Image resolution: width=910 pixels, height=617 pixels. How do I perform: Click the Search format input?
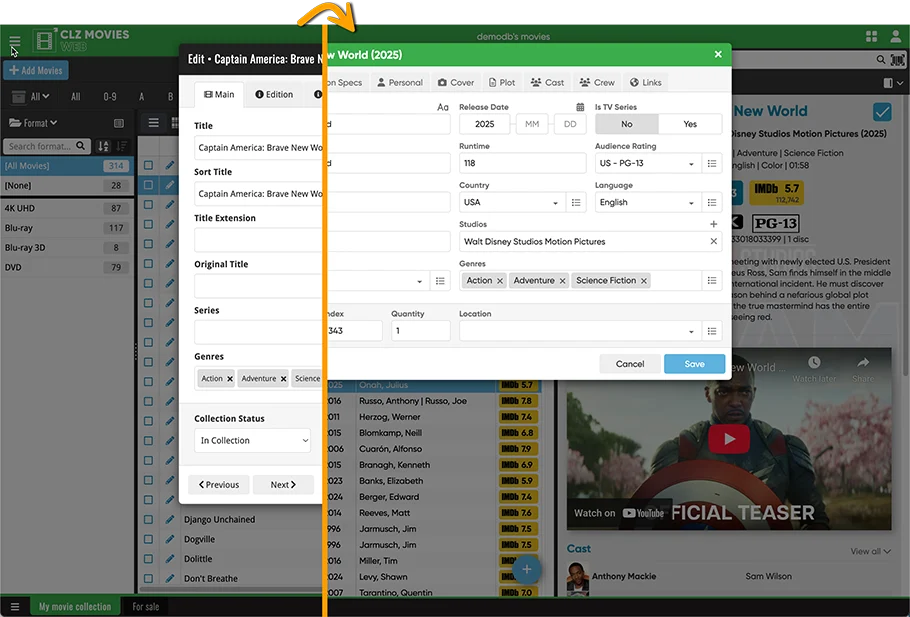[x=46, y=146]
